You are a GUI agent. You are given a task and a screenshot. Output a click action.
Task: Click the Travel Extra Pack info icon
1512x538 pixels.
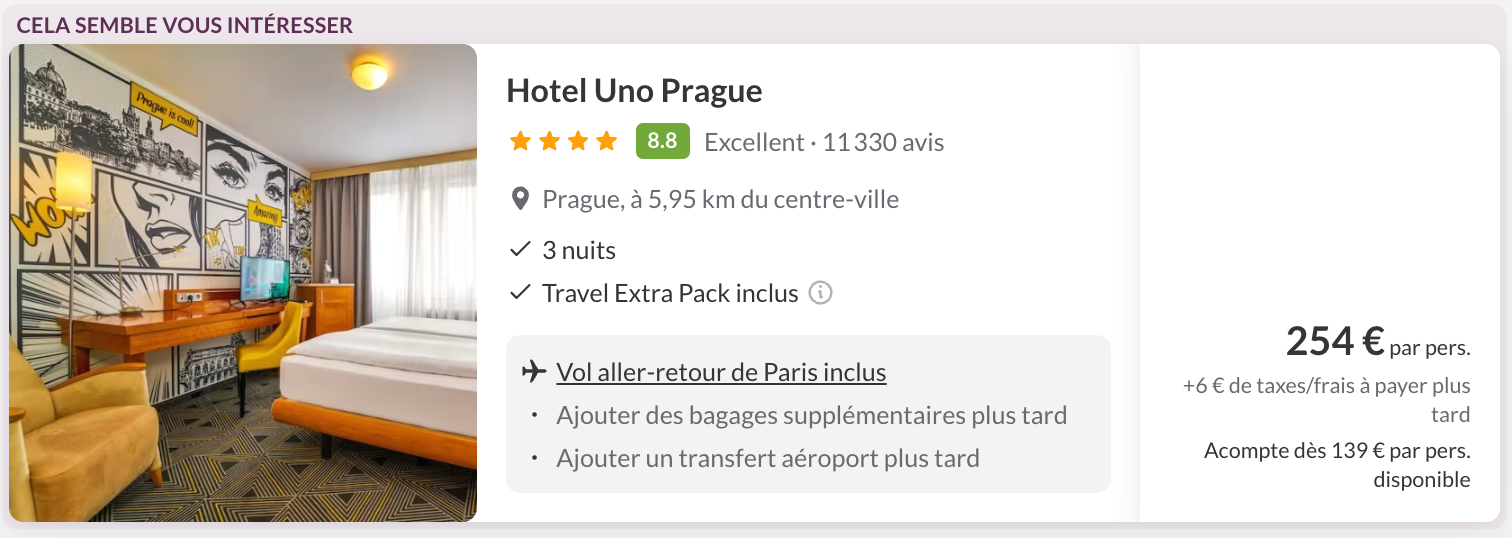(x=820, y=293)
